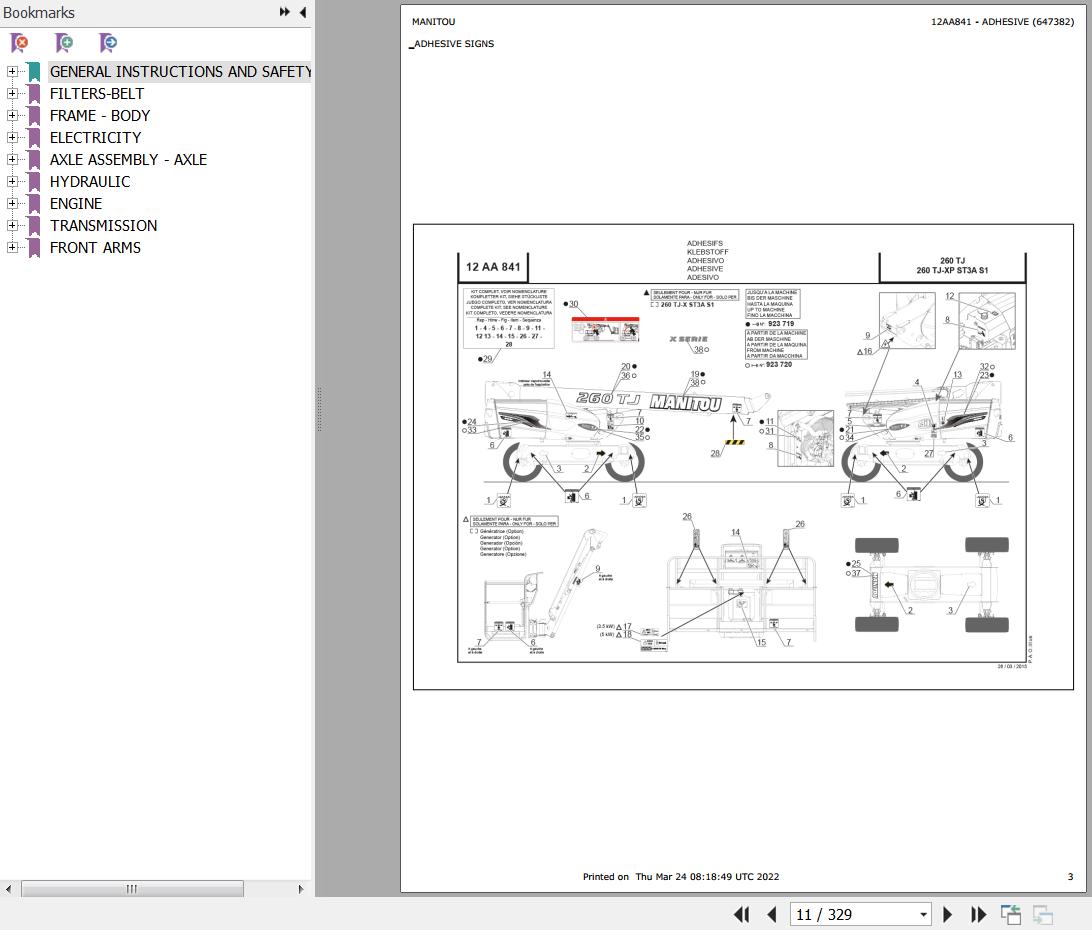Jump to the last page
The height and width of the screenshot is (930, 1092).
[x=978, y=914]
